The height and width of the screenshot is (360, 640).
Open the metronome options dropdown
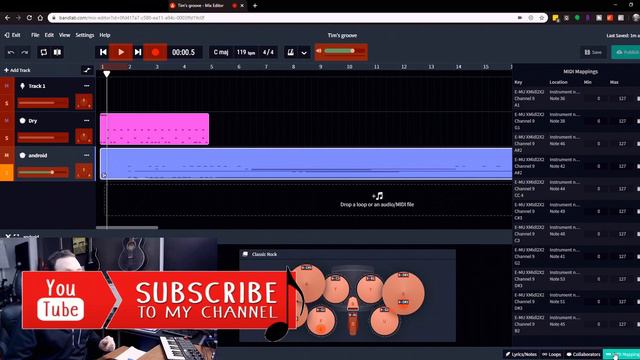tap(304, 52)
